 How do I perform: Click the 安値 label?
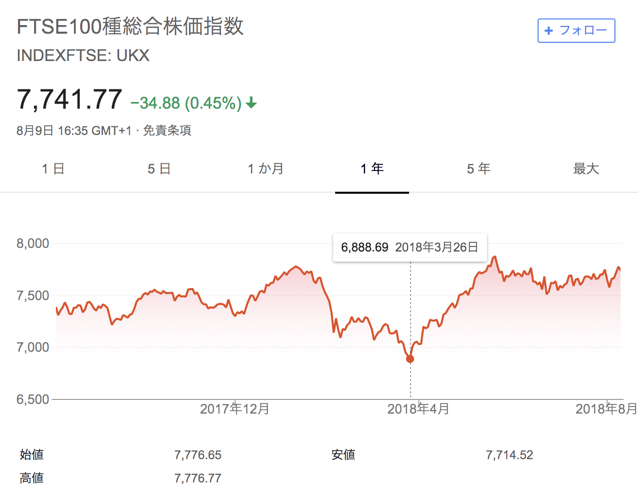coord(343,455)
